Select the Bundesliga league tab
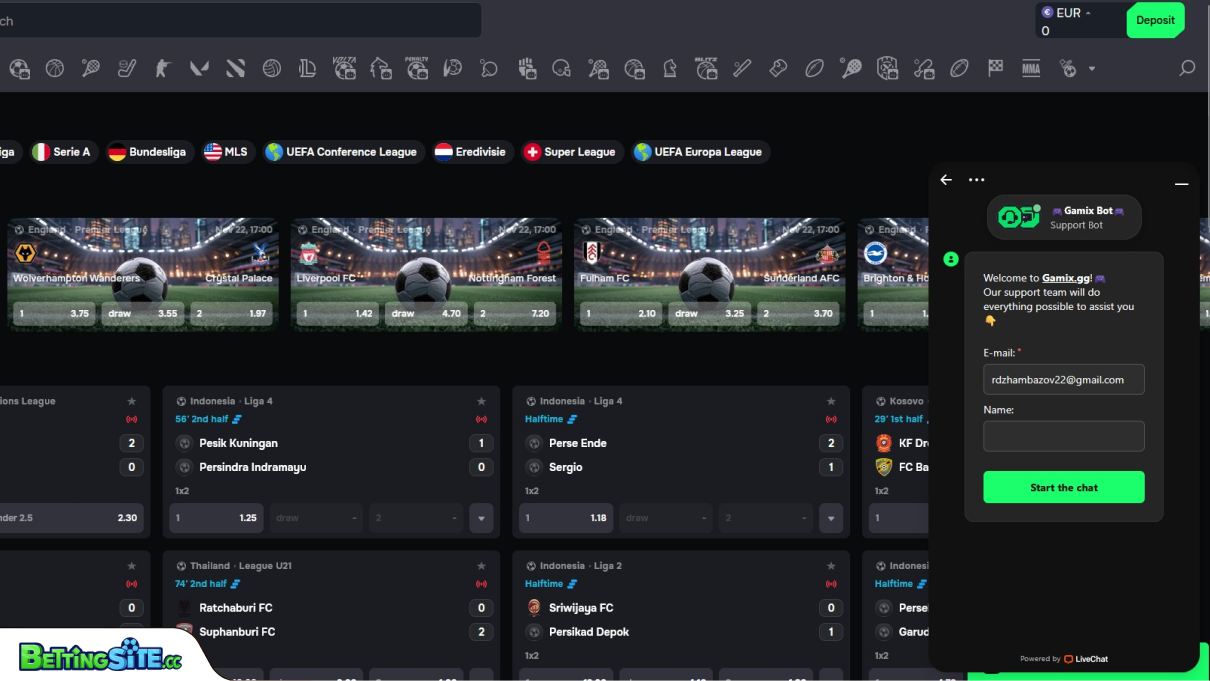Screen dimensions: 1210x681 pyautogui.click(x=147, y=152)
